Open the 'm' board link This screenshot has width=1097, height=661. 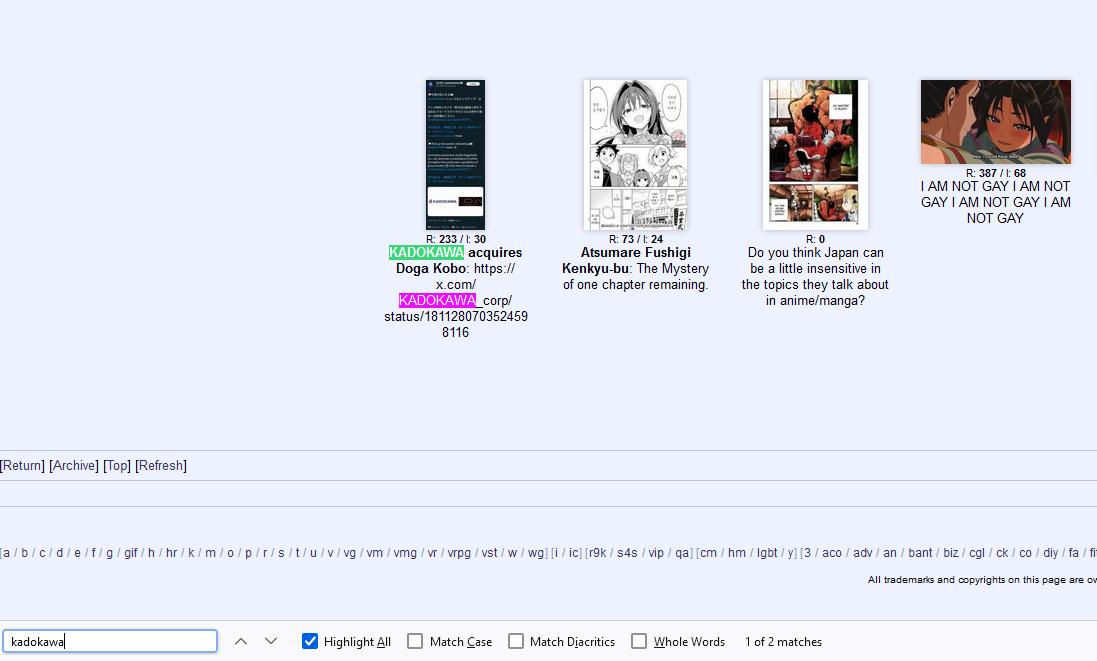click(x=210, y=553)
